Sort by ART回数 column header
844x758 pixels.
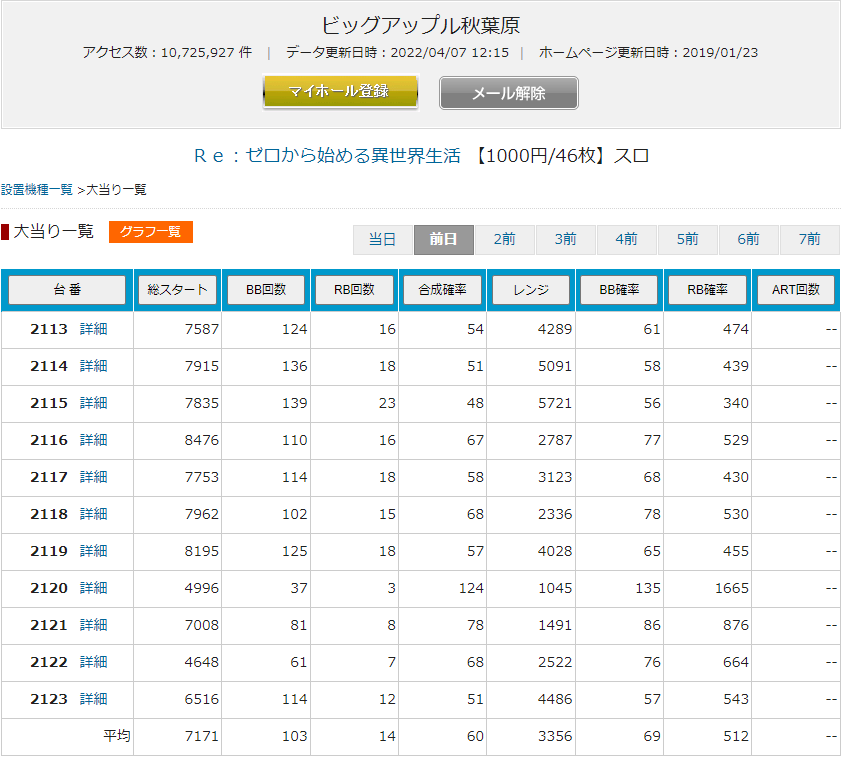[796, 290]
